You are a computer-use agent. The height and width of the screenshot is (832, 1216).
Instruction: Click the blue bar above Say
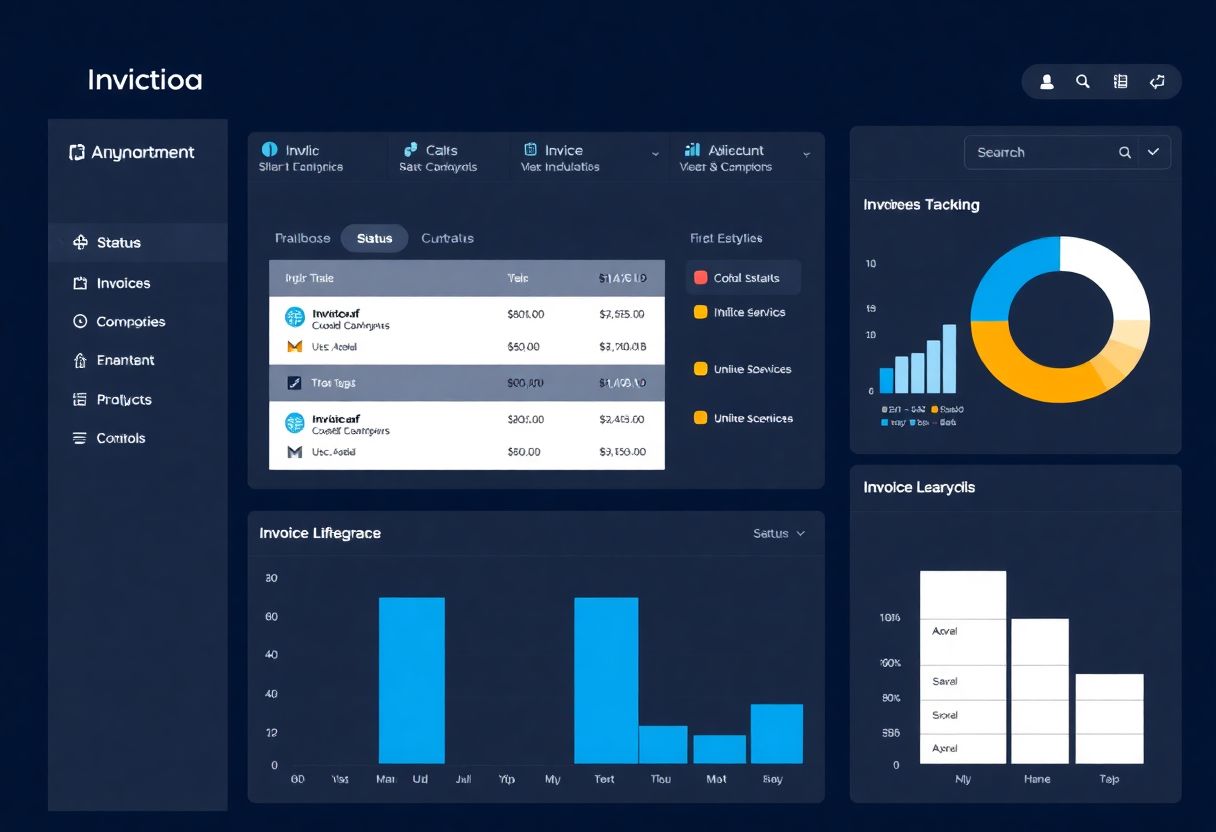coord(776,734)
